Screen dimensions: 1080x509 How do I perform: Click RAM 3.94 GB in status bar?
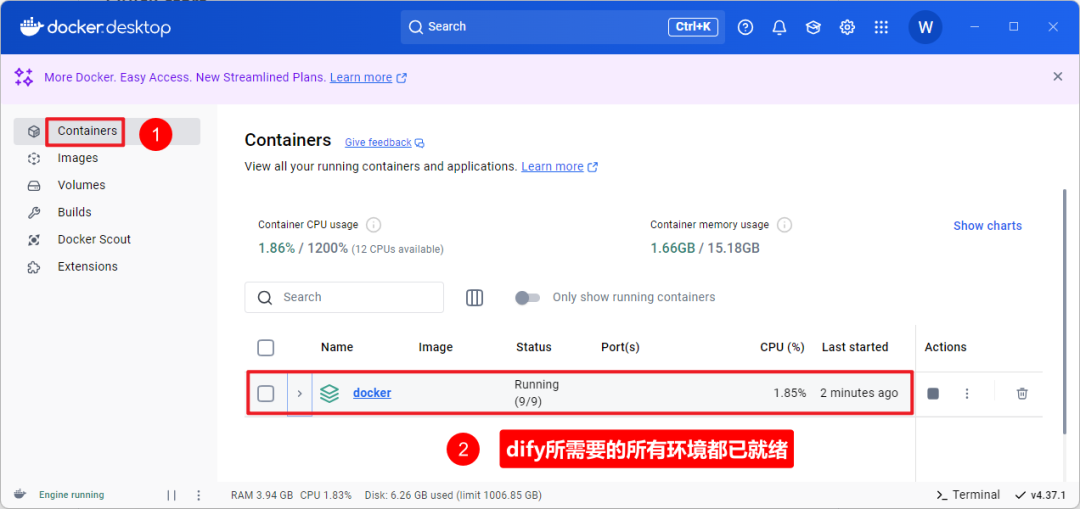tap(262, 495)
